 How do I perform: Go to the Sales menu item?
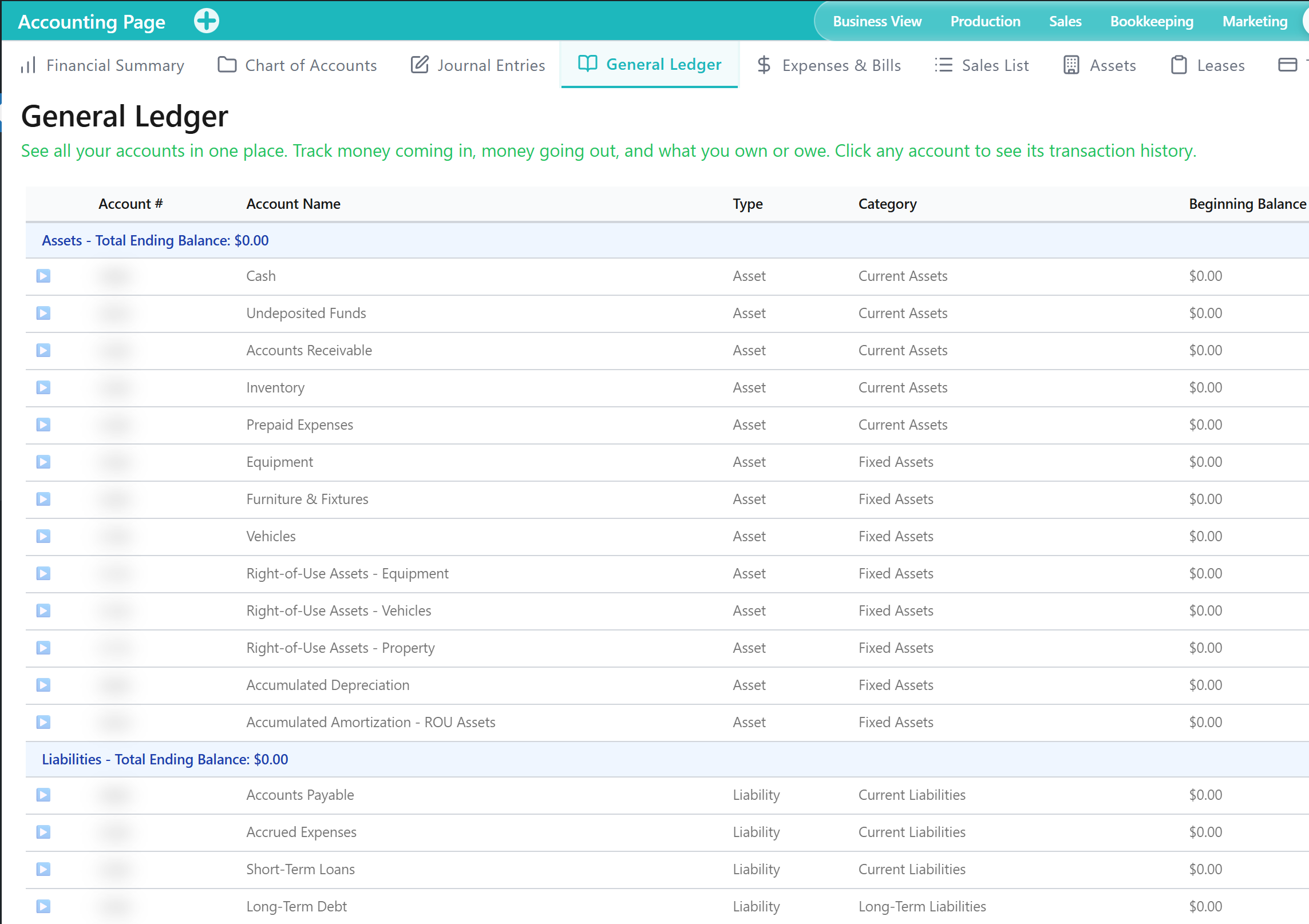click(1065, 21)
